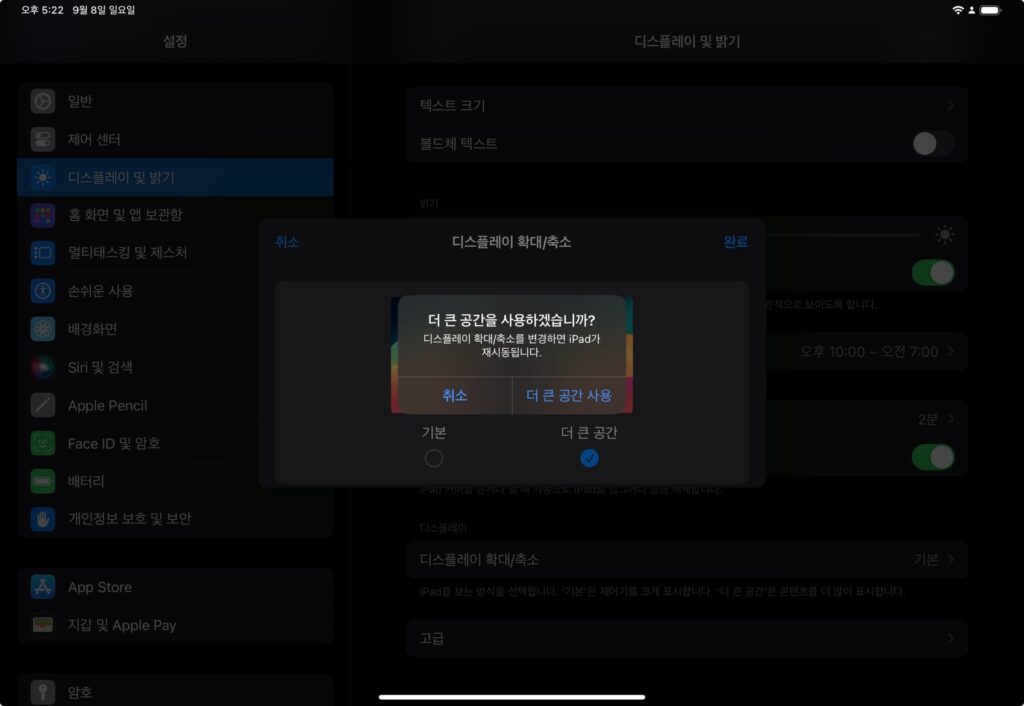Open the Advanced (고급) row chevron
Viewport: 1024px width, 706px height.
tap(951, 638)
